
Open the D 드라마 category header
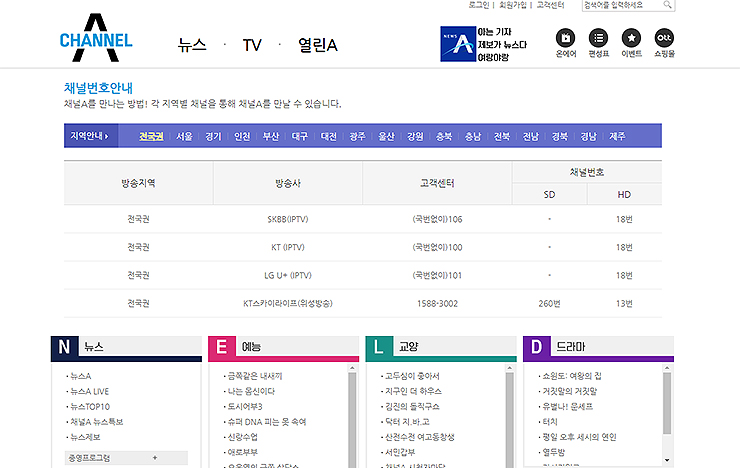click(x=598, y=347)
